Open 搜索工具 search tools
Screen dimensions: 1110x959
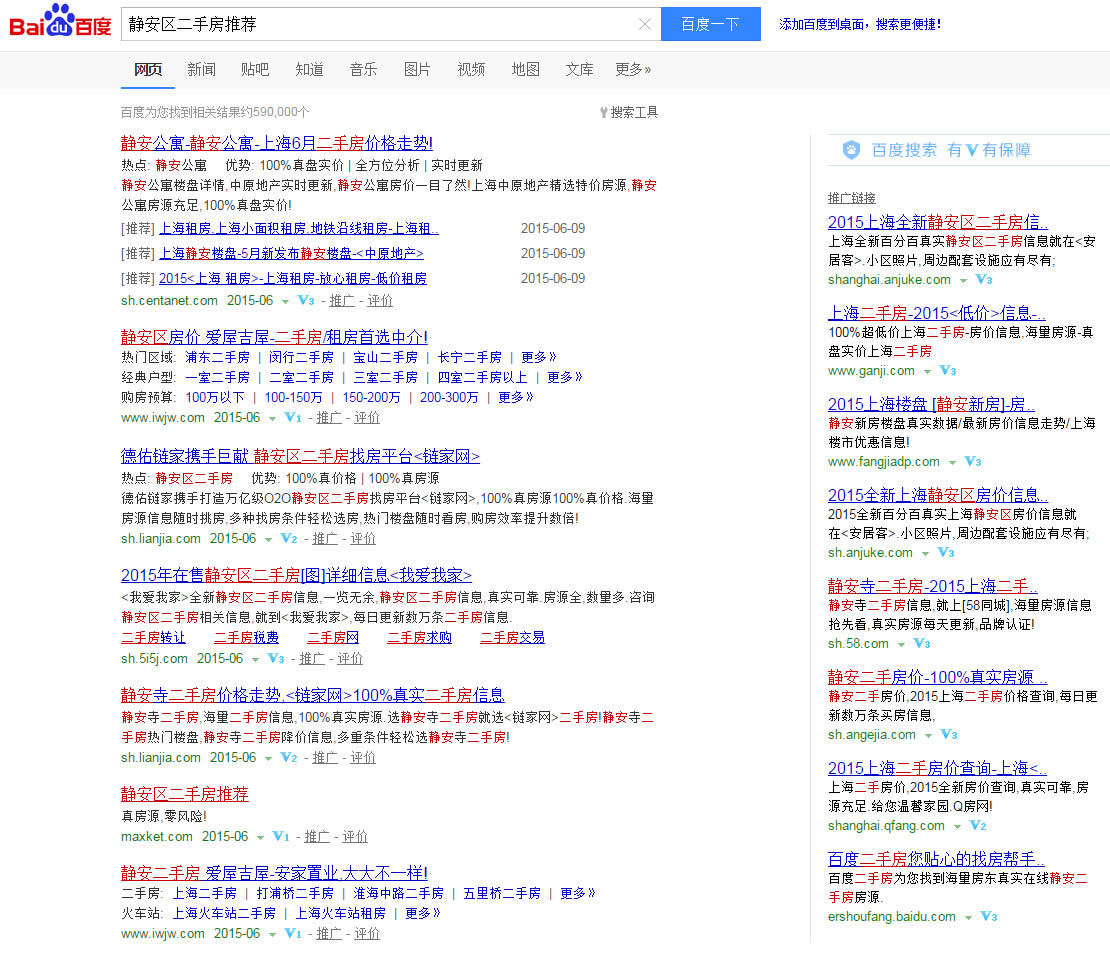pyautogui.click(x=629, y=112)
